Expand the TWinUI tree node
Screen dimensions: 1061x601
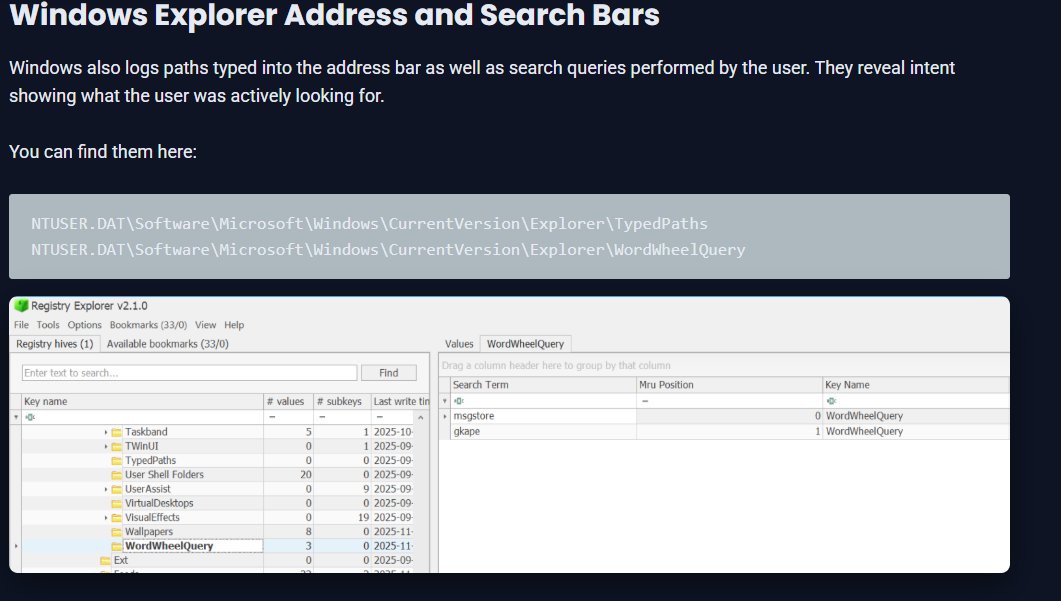tap(106, 446)
